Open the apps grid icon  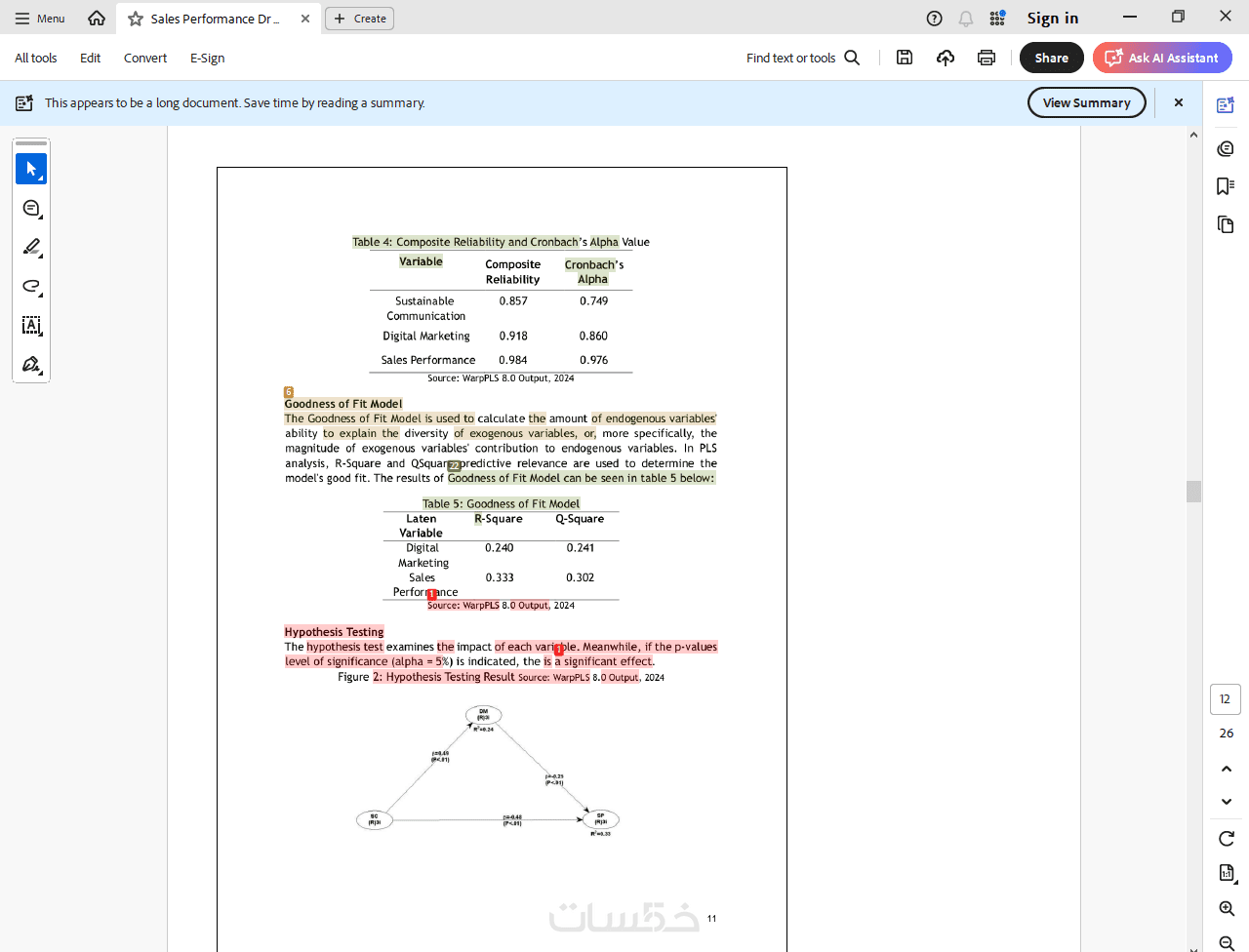[997, 19]
